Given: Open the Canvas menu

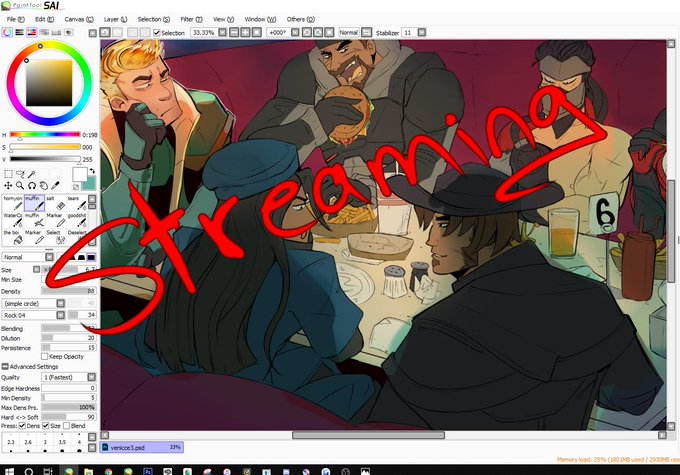Looking at the screenshot, I should pos(79,20).
